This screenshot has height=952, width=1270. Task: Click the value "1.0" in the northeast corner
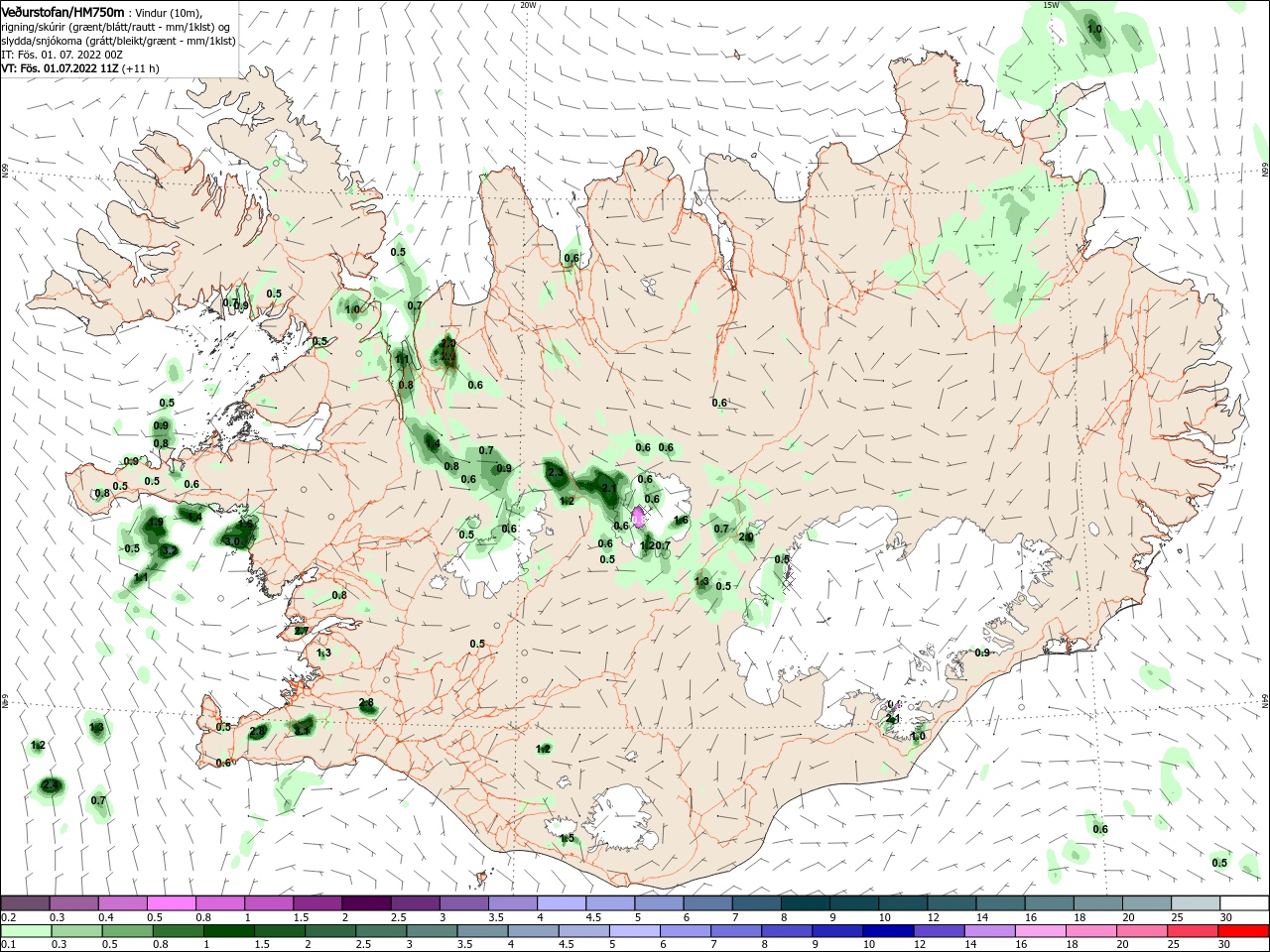(1094, 30)
